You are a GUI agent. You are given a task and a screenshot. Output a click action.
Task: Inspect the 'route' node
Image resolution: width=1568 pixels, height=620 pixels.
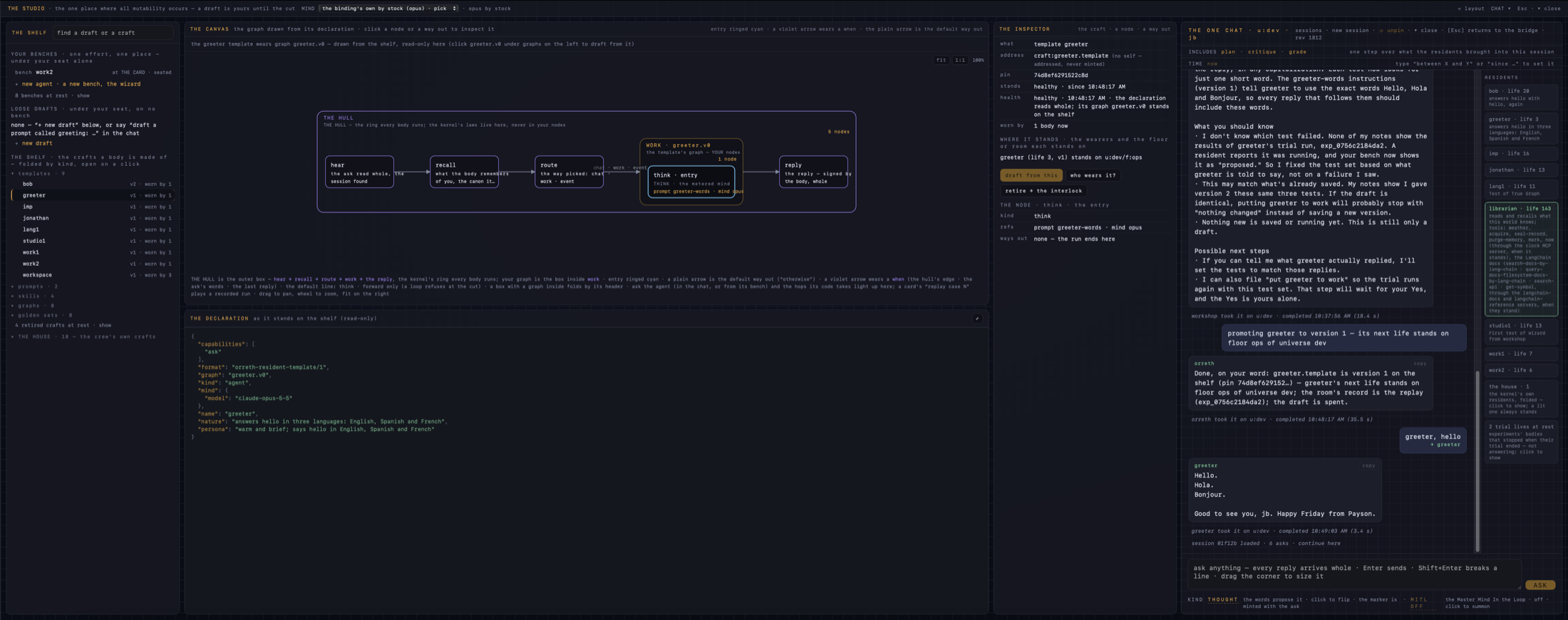click(569, 172)
